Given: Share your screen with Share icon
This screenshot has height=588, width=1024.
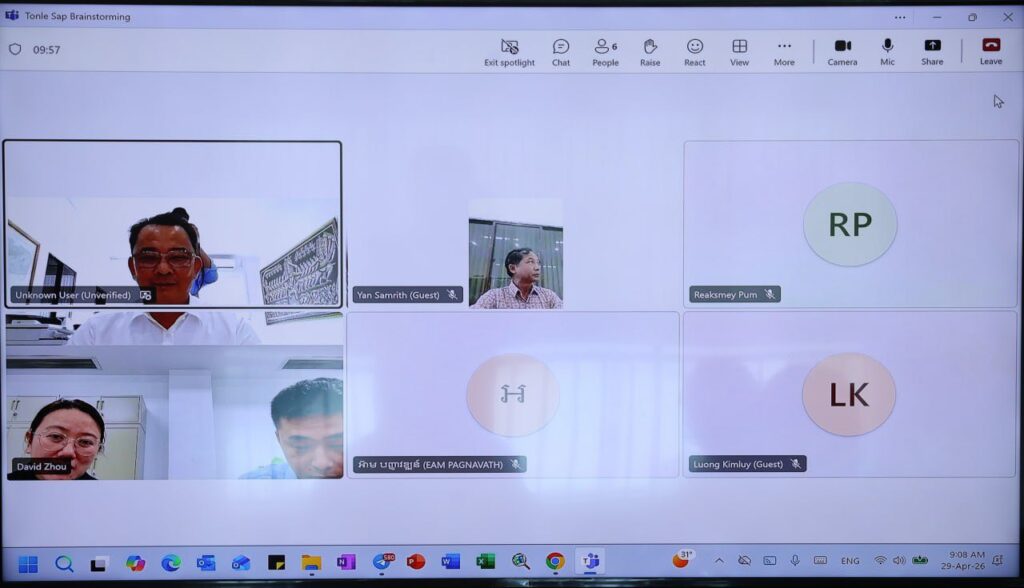Looking at the screenshot, I should point(932,51).
